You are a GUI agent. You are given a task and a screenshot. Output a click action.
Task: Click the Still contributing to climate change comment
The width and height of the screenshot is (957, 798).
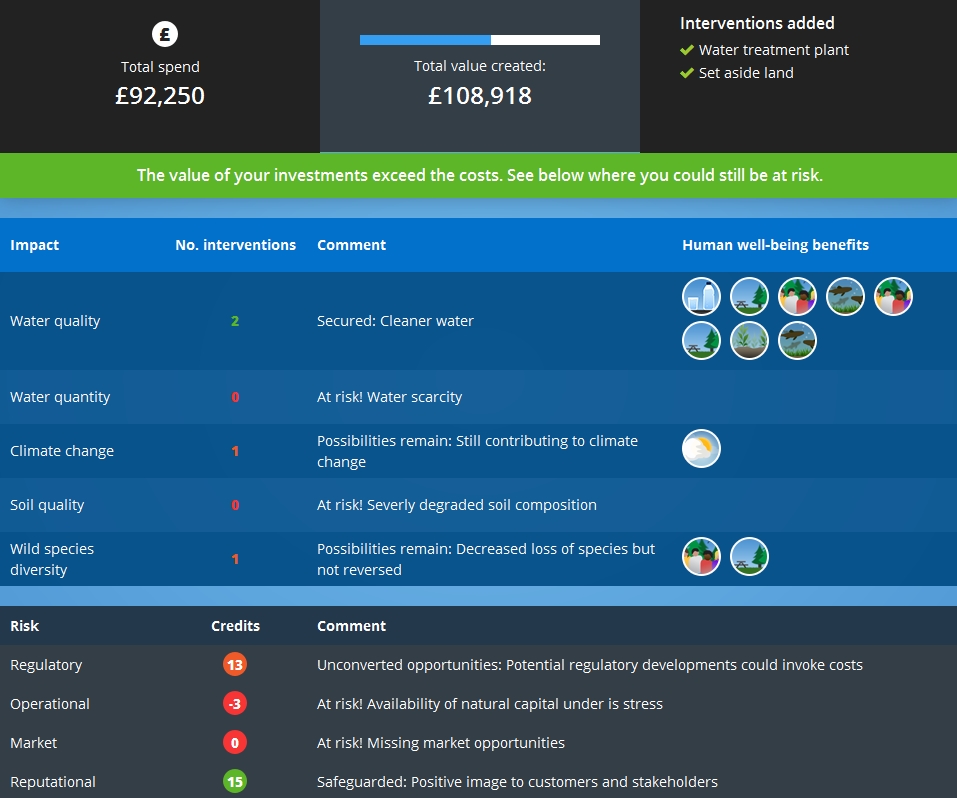click(x=477, y=451)
